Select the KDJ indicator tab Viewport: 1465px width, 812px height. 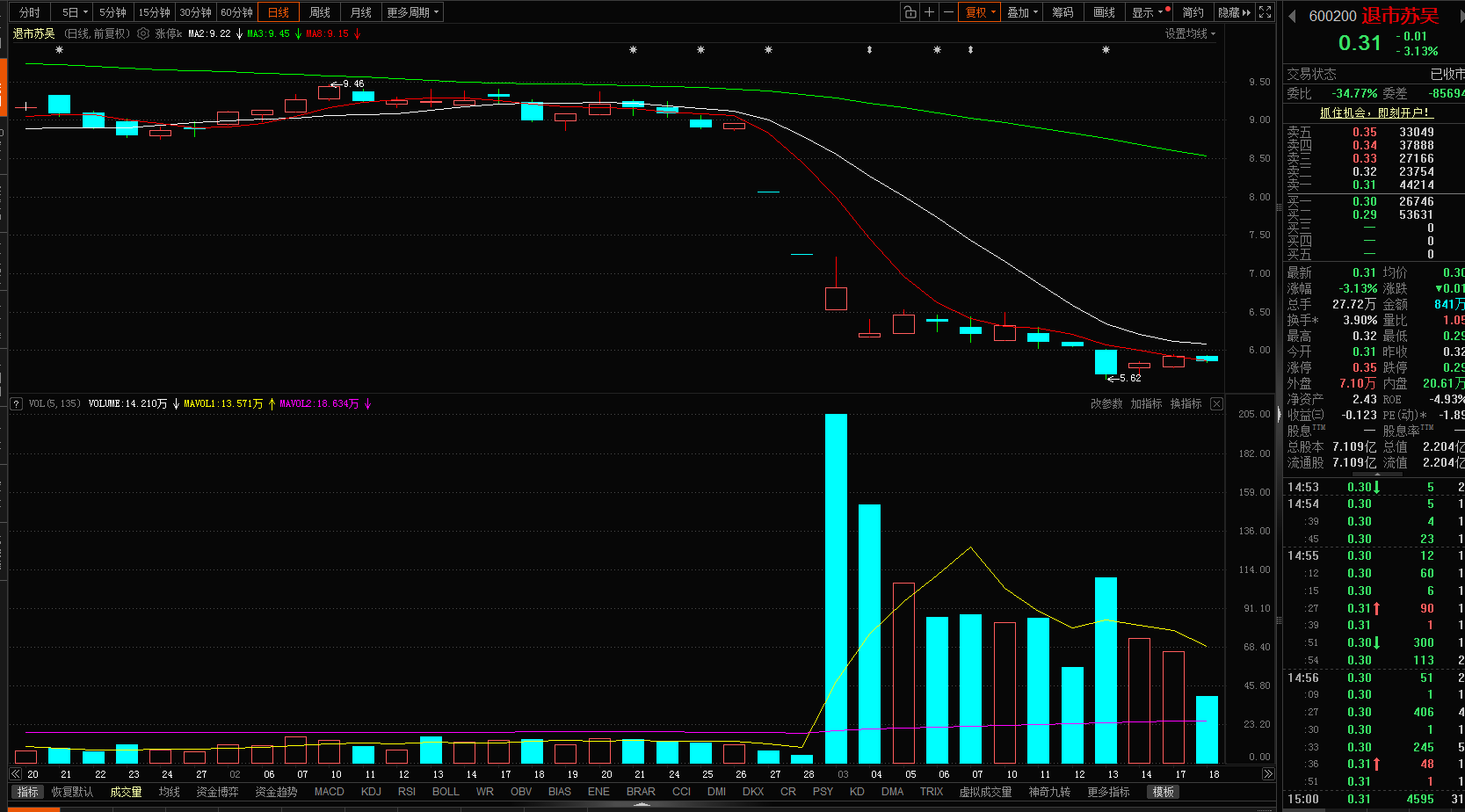[371, 792]
